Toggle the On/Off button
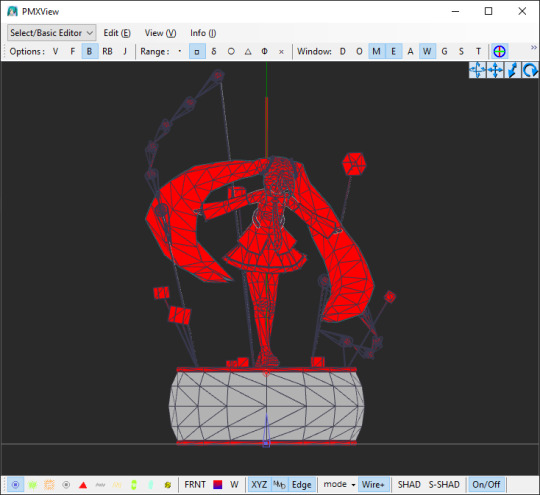This screenshot has height=495, width=540. coord(486,485)
